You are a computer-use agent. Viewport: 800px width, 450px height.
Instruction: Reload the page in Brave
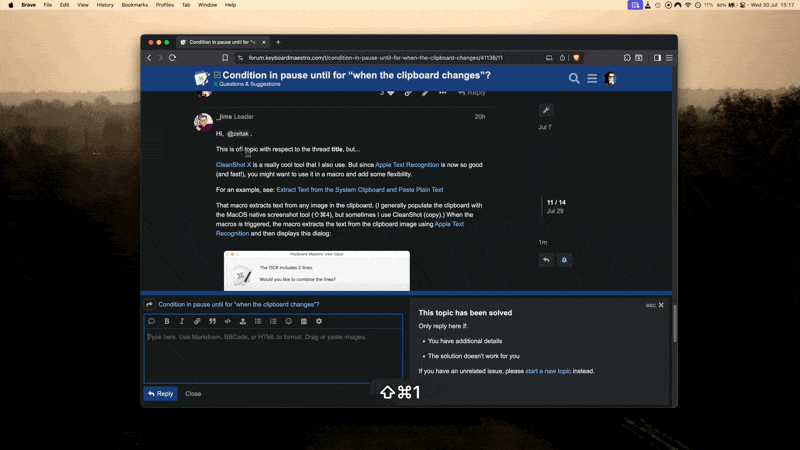coord(172,58)
